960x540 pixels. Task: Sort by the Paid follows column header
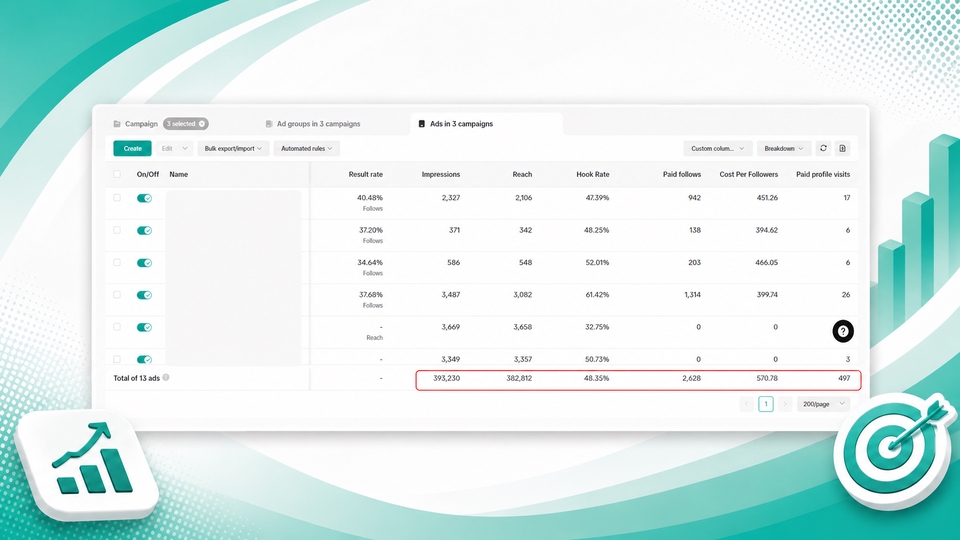click(682, 174)
